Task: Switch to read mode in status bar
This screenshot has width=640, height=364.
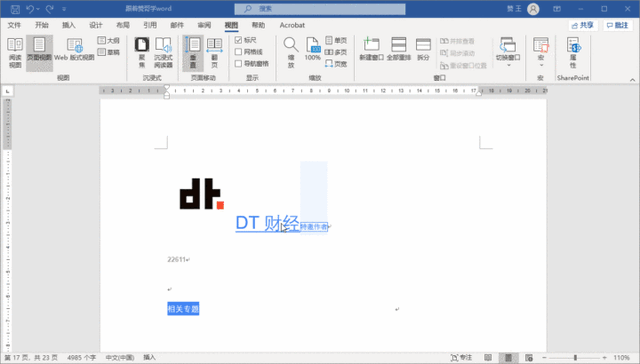Action: pyautogui.click(x=488, y=358)
